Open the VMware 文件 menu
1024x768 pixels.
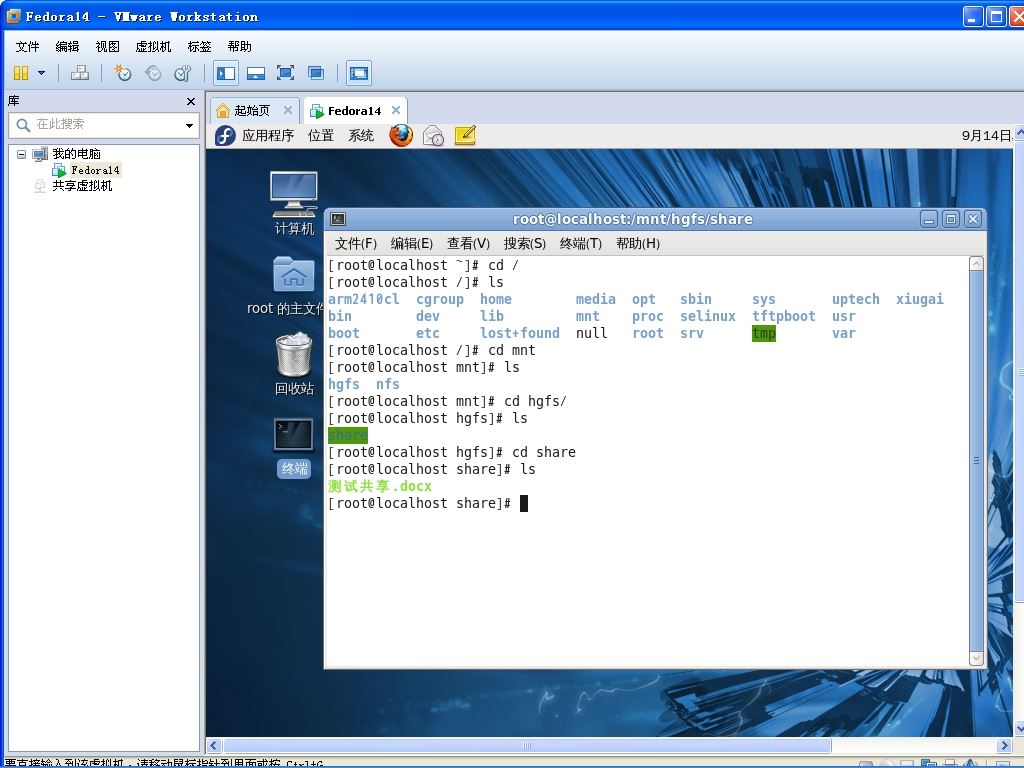(x=27, y=46)
